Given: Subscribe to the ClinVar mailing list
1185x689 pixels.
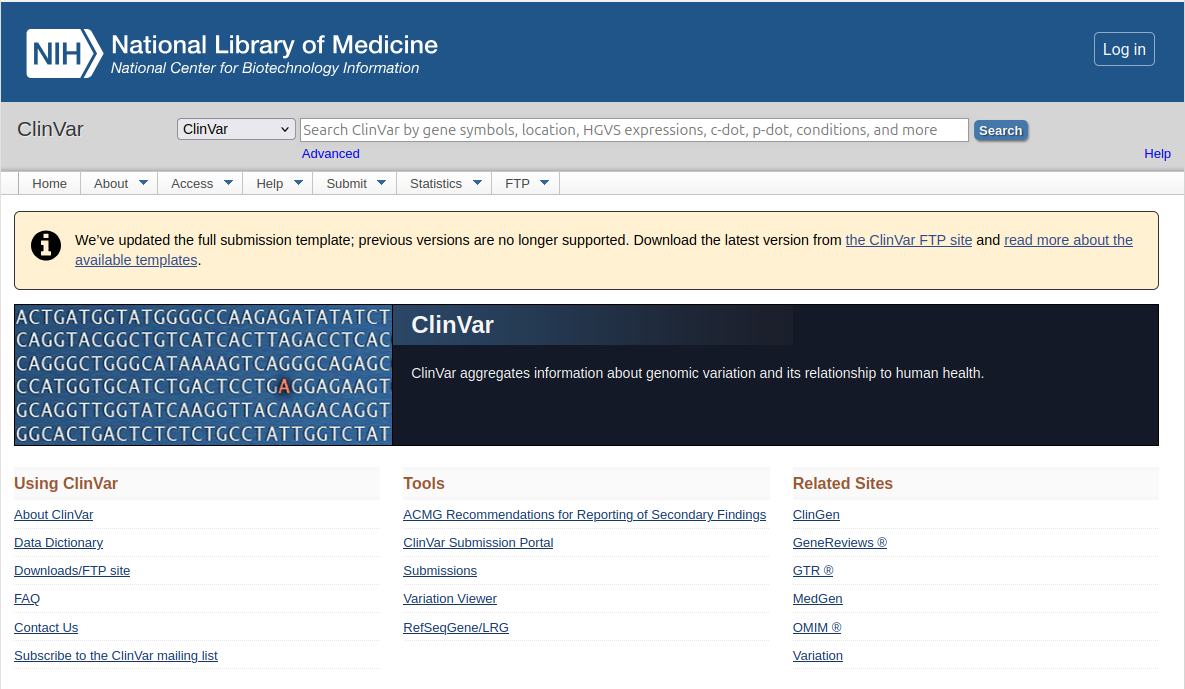Looking at the screenshot, I should tap(116, 656).
